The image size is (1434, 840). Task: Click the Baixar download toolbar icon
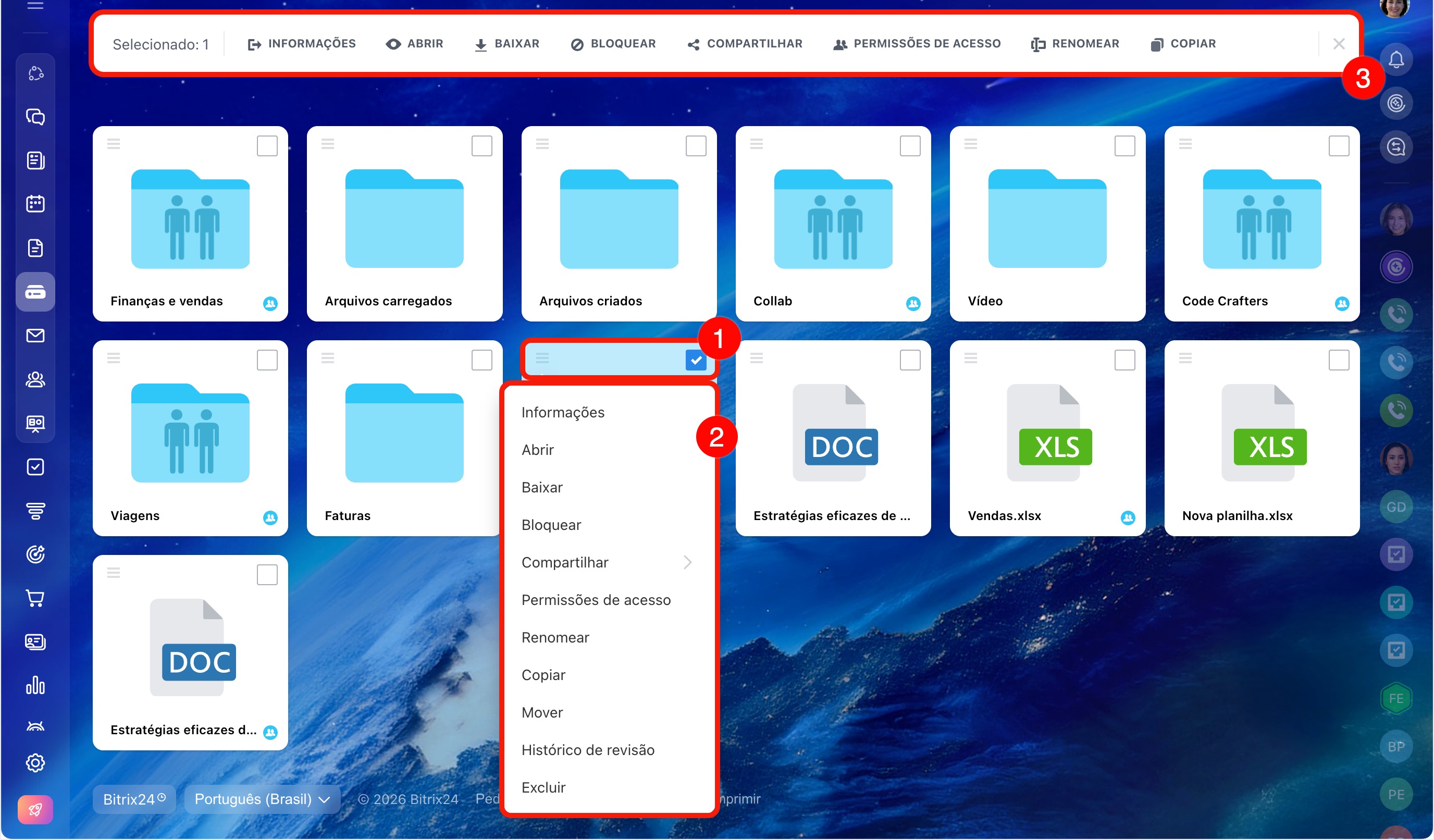click(481, 44)
